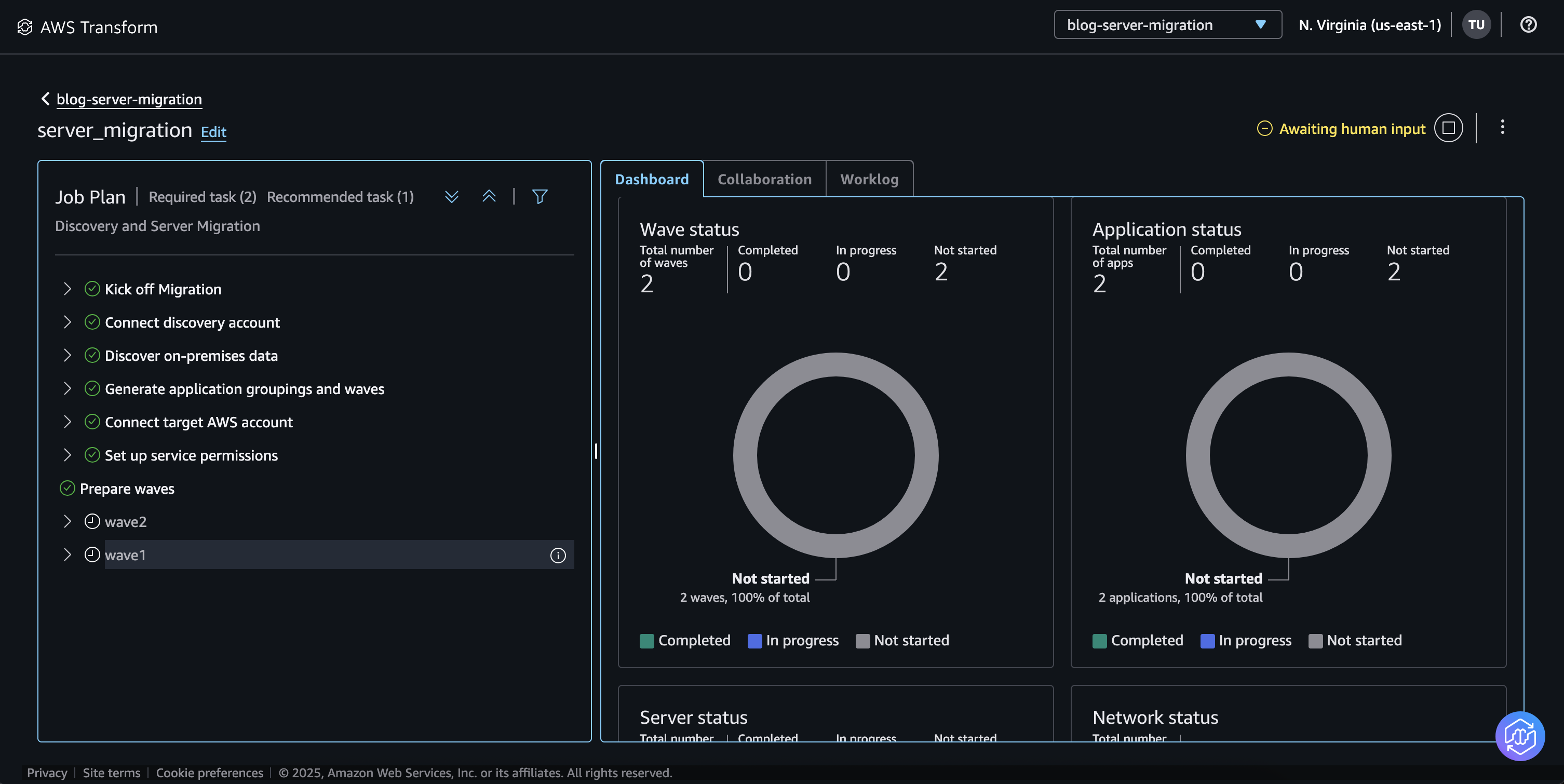Open the three-dot options menu

(x=1503, y=128)
